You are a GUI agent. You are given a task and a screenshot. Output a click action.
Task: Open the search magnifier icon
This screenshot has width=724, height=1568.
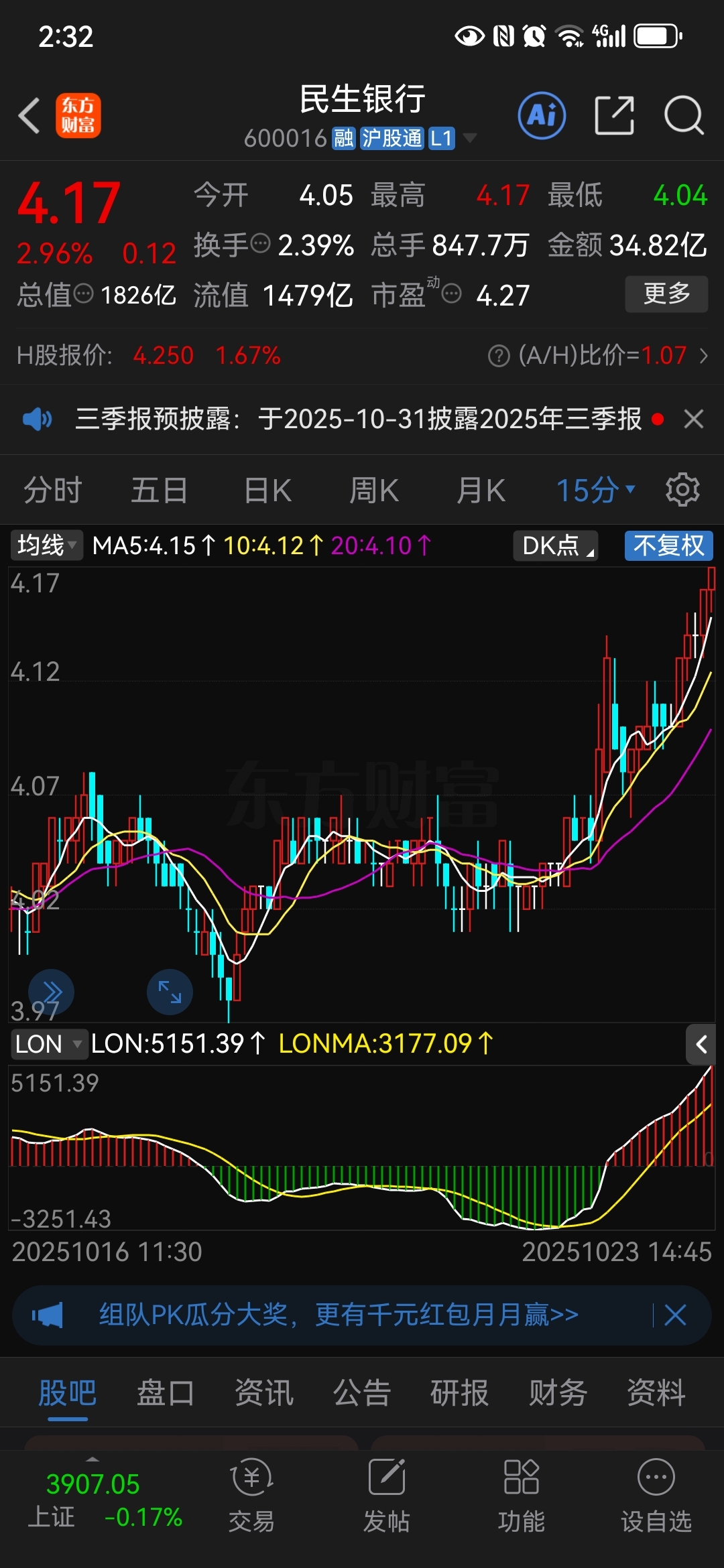(684, 115)
